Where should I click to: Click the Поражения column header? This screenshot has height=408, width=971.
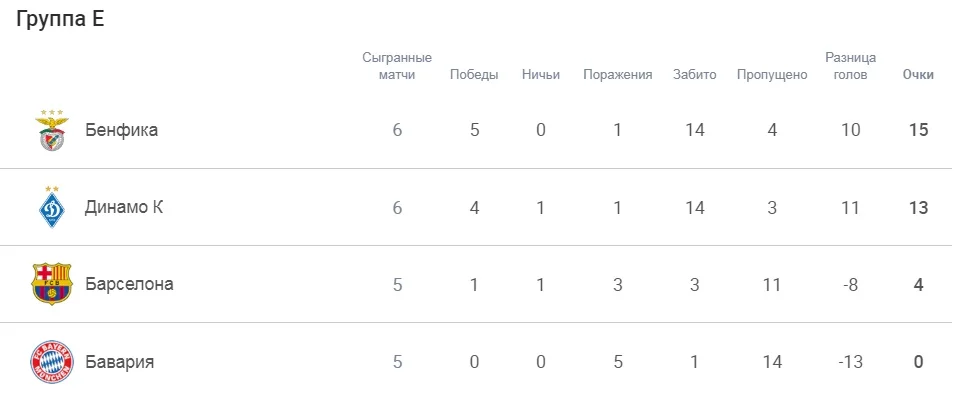tap(618, 75)
